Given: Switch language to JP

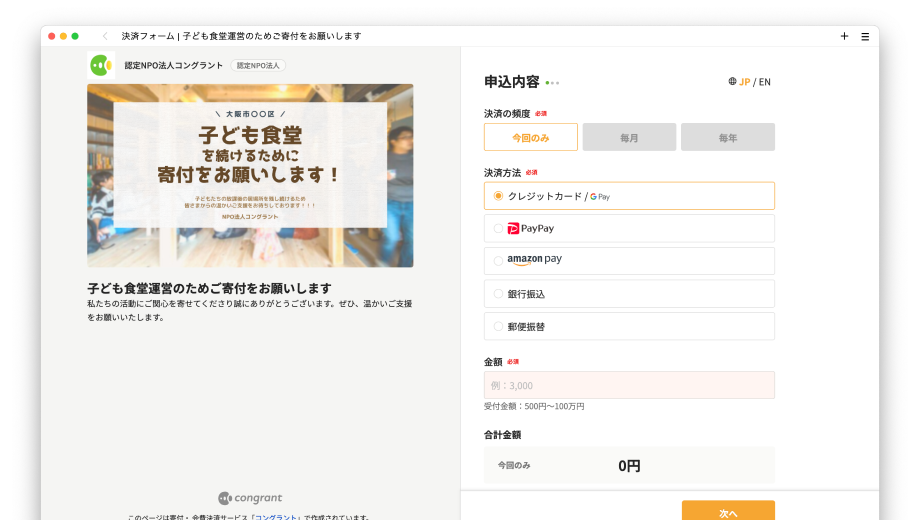Looking at the screenshot, I should 745,82.
